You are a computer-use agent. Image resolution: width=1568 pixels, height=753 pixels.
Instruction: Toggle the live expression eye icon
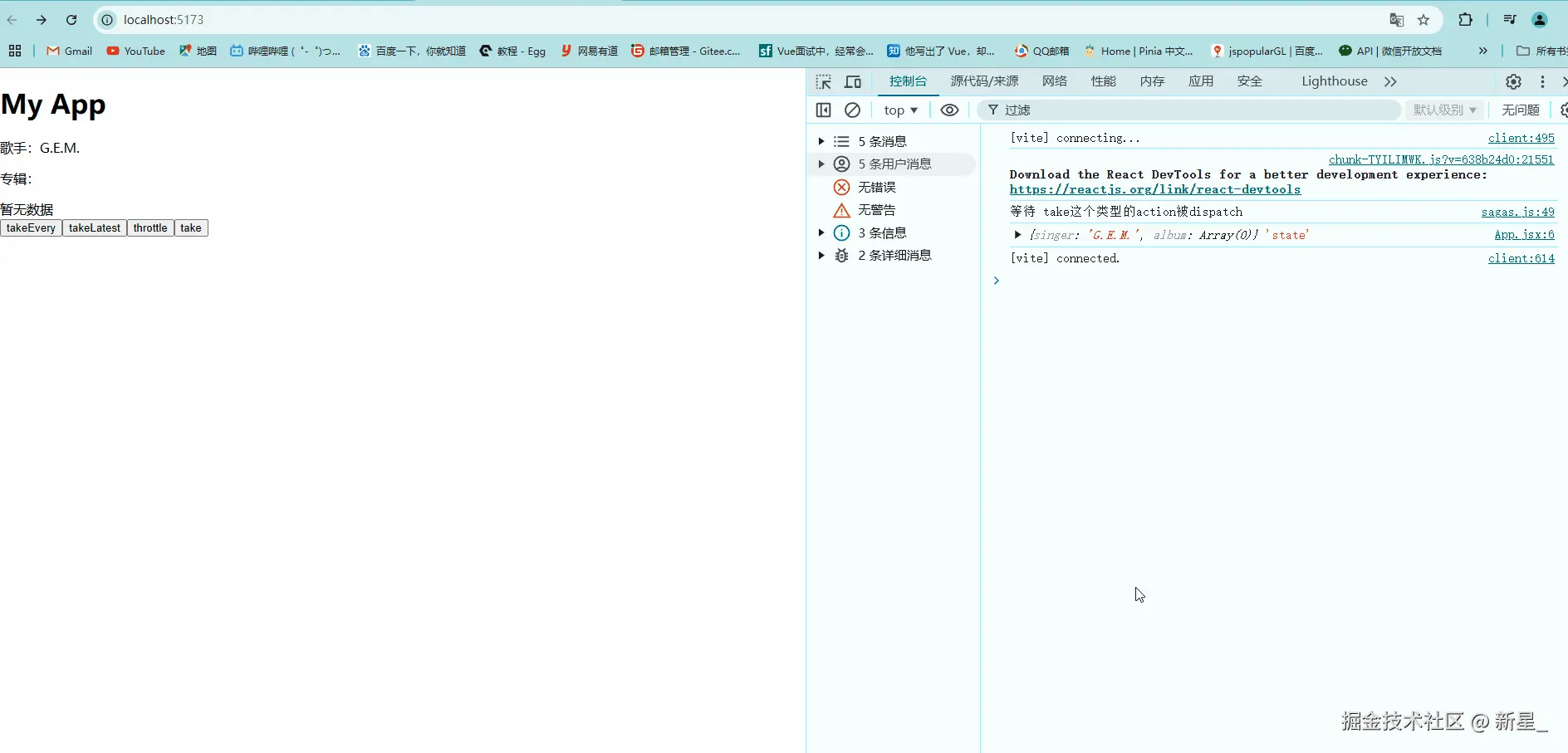[x=949, y=110]
